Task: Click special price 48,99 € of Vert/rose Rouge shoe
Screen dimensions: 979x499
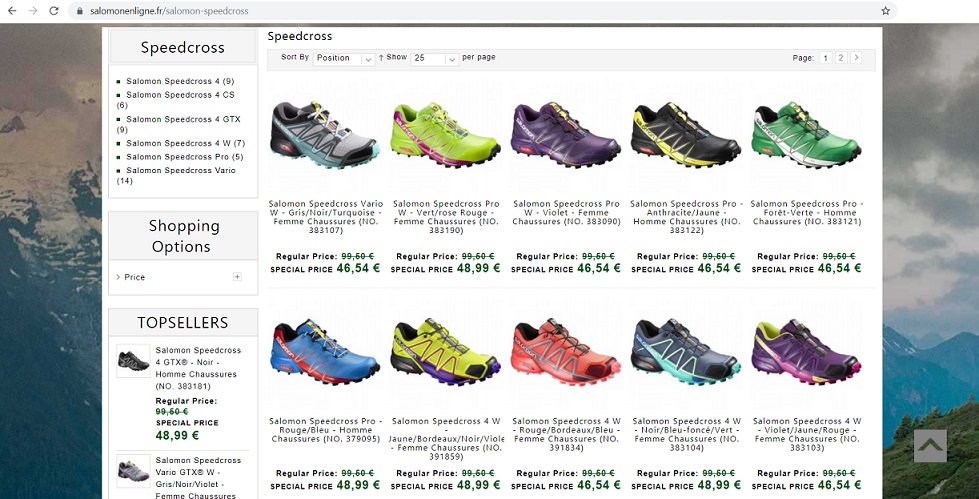Action: [480, 268]
